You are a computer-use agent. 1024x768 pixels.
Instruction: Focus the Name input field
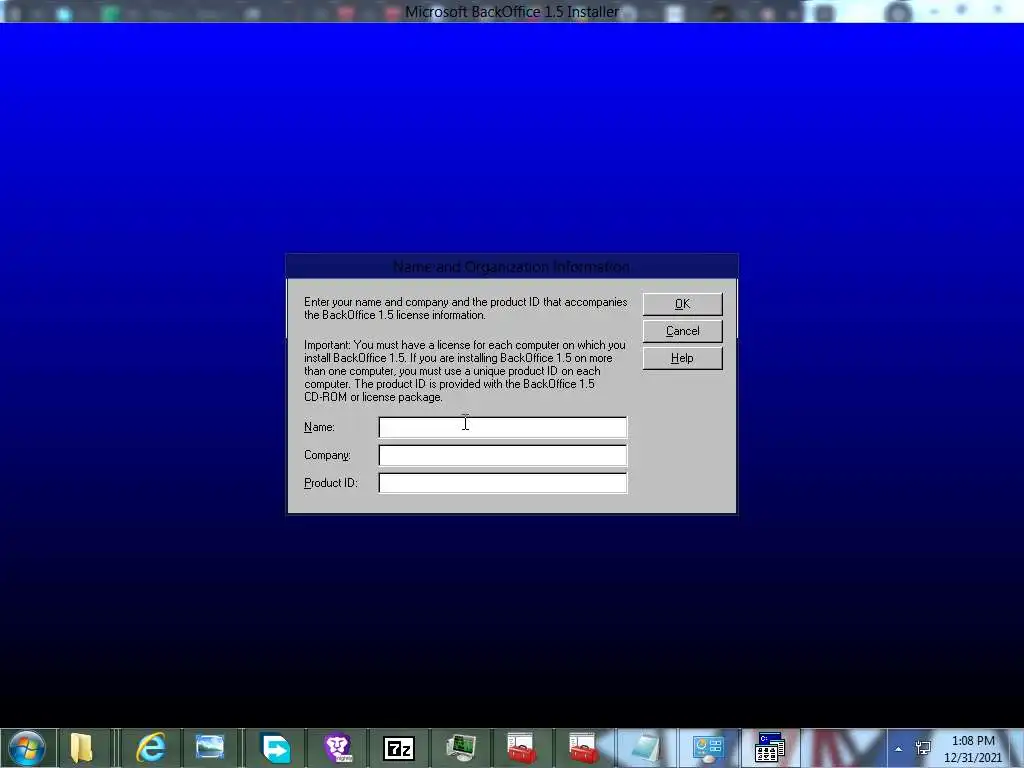click(x=503, y=427)
